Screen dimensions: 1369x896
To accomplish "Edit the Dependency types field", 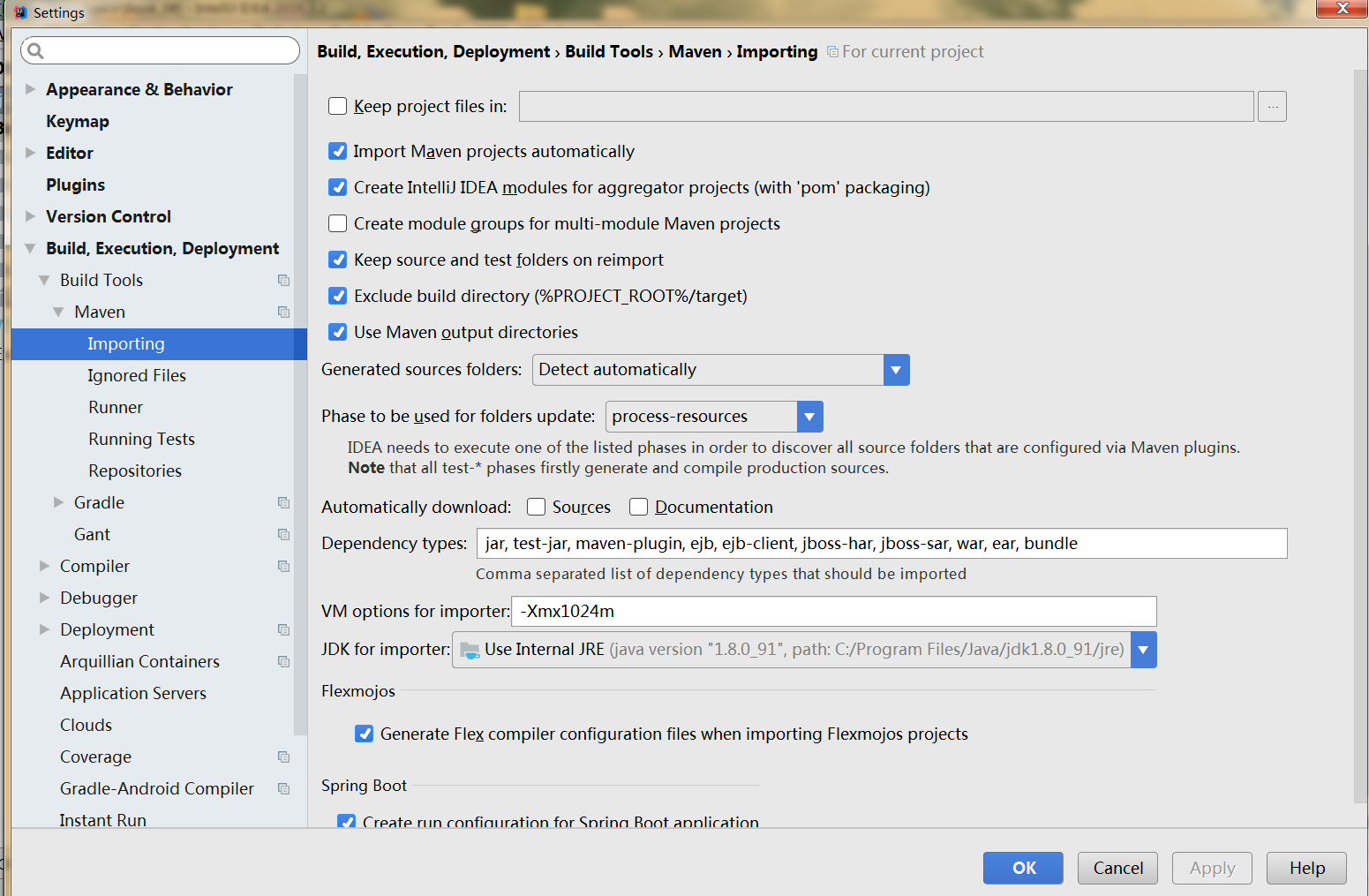I will [882, 543].
